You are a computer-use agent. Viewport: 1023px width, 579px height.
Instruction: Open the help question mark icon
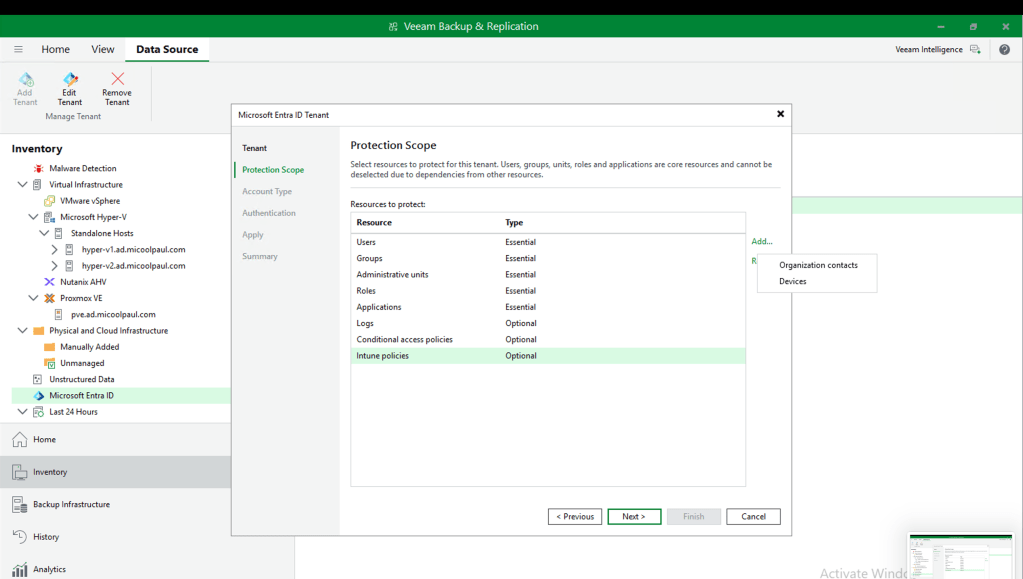click(x=1004, y=50)
